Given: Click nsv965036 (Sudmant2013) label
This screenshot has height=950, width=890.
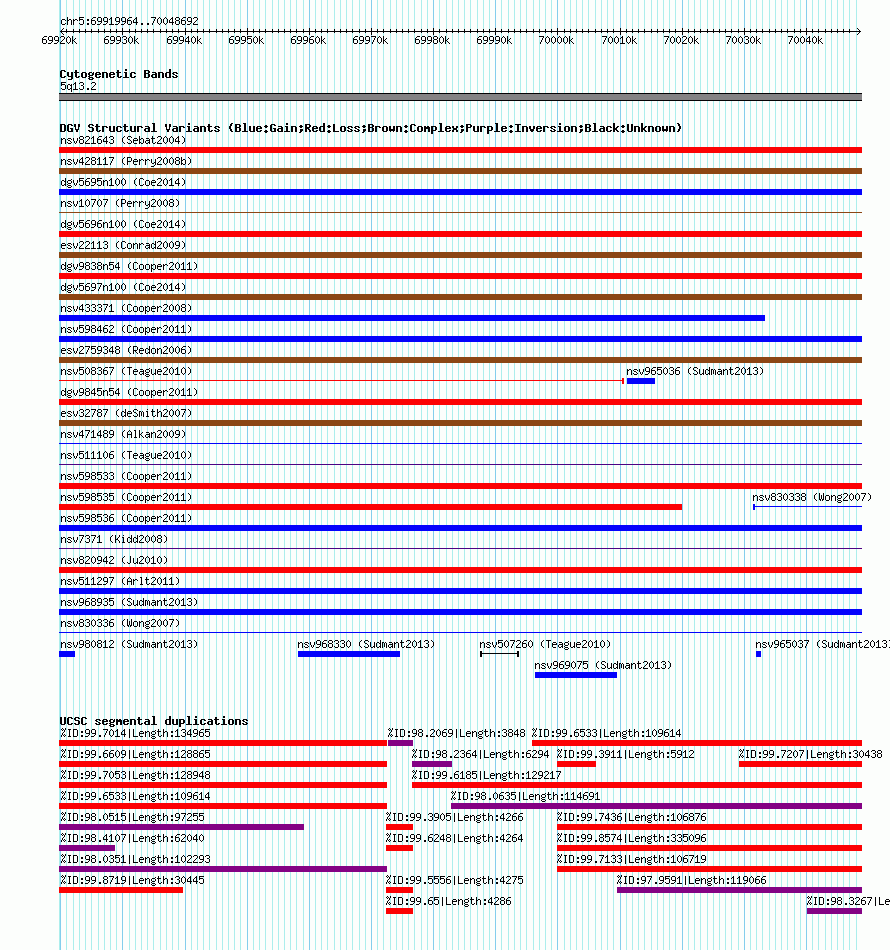Looking at the screenshot, I should 695,371.
